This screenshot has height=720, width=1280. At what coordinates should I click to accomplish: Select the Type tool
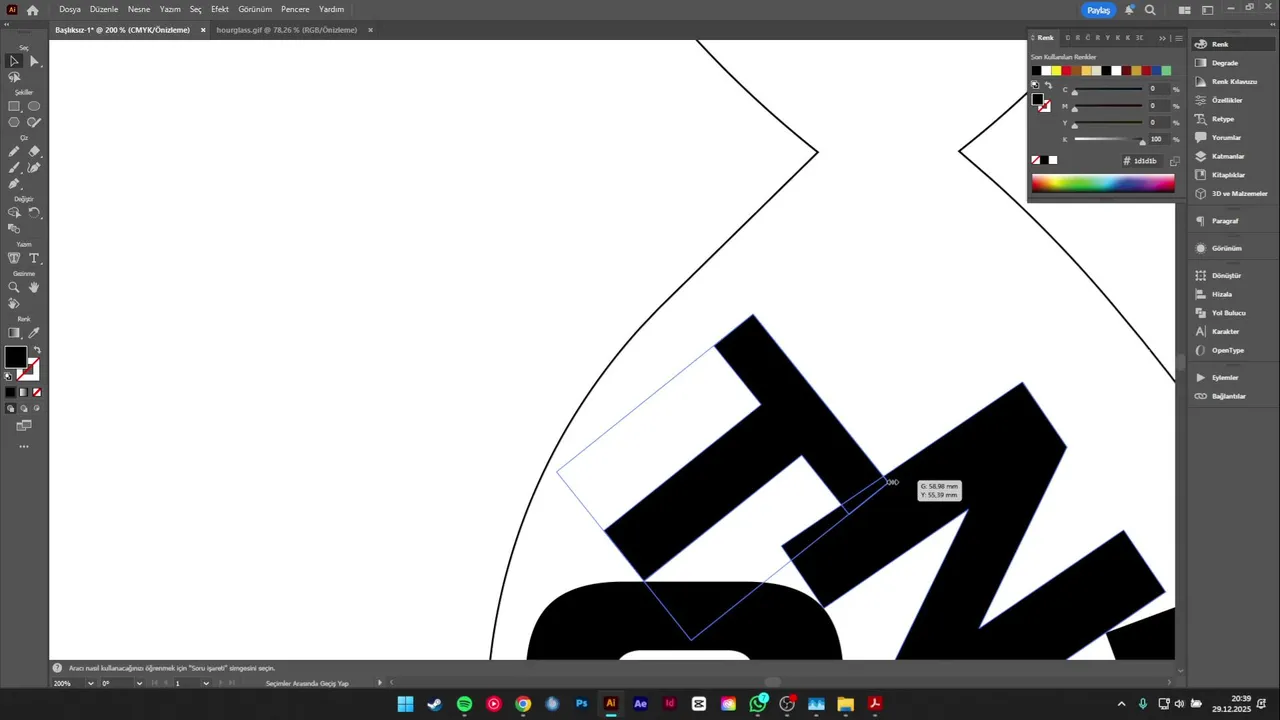pyautogui.click(x=34, y=258)
